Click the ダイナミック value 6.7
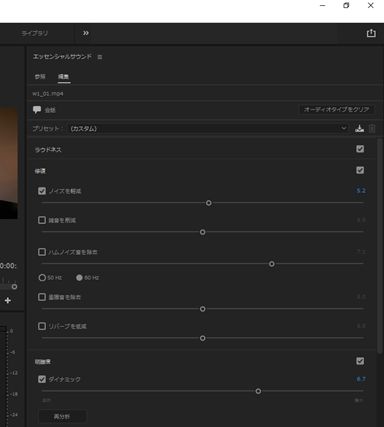This screenshot has width=384, height=427. (361, 379)
